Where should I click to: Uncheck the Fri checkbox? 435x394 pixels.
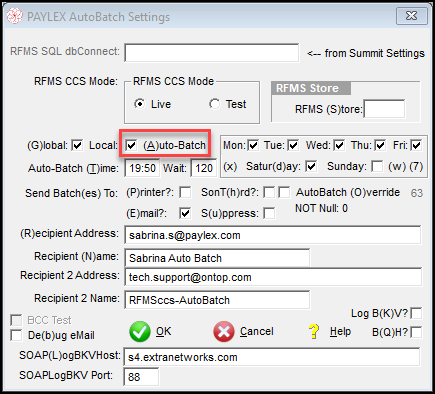tap(416, 145)
